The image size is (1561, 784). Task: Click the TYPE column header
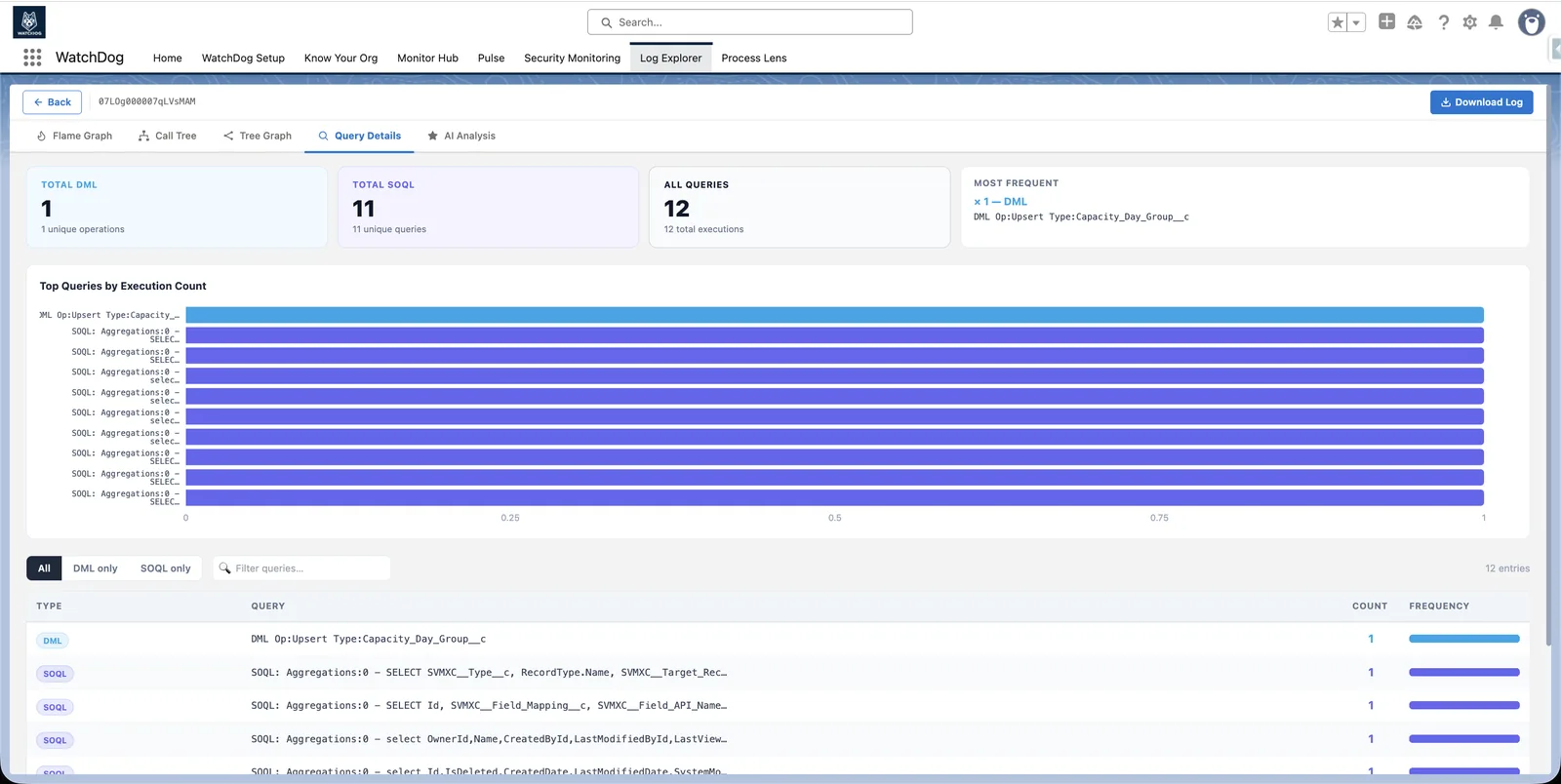click(49, 607)
